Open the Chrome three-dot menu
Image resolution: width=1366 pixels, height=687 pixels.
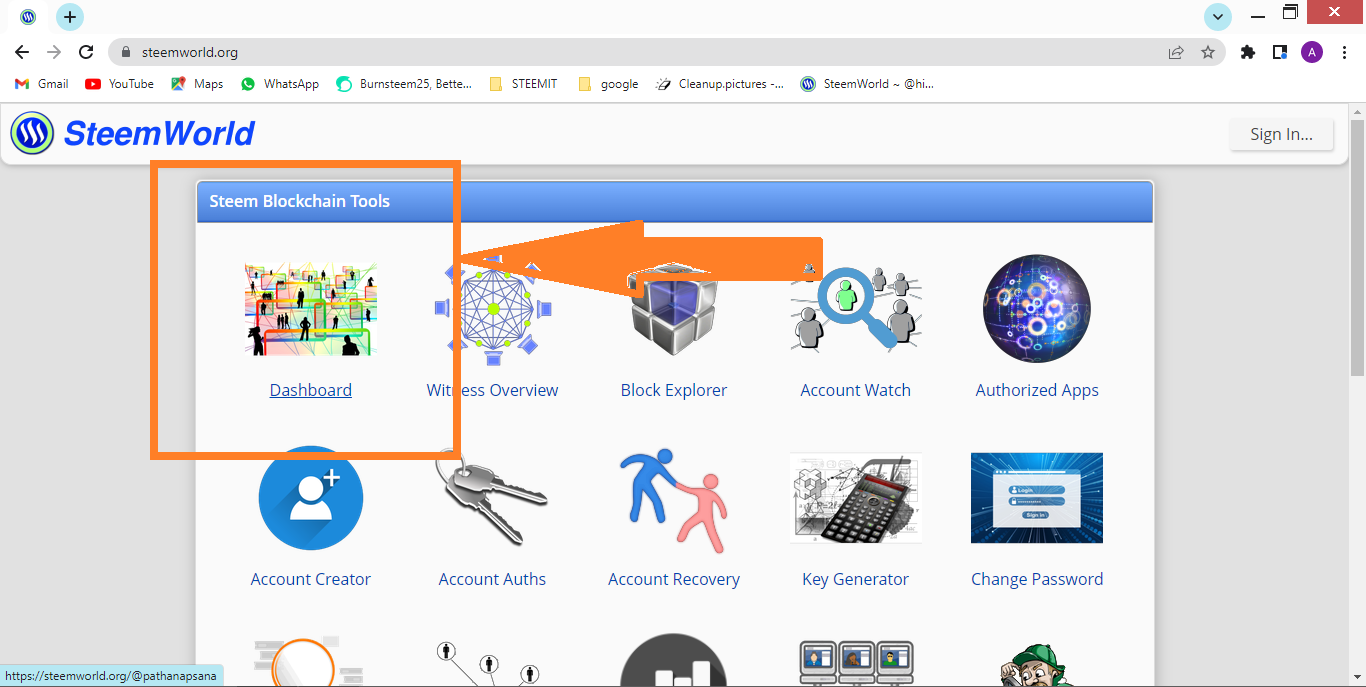click(1344, 51)
